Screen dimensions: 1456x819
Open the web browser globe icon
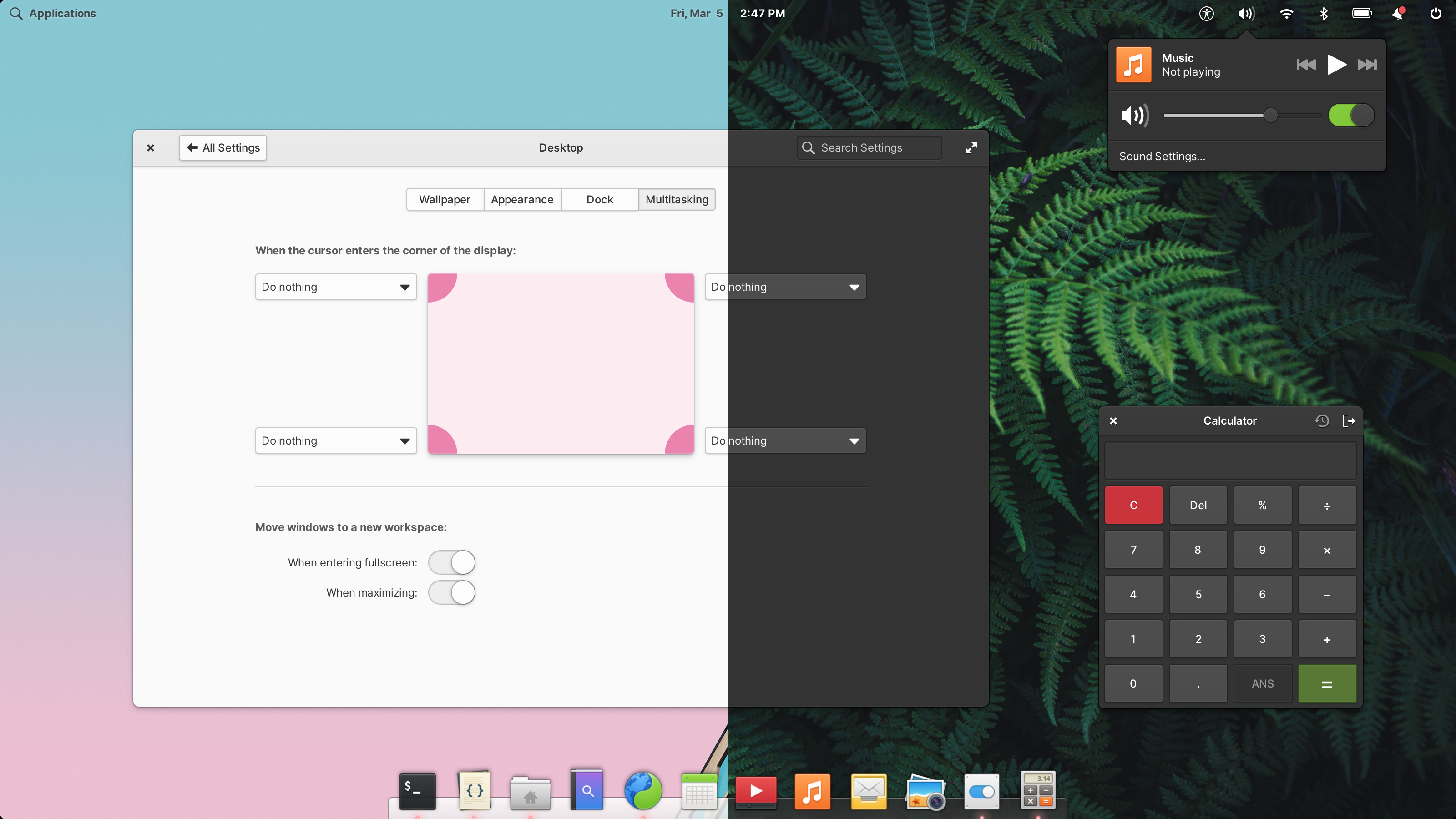(643, 791)
